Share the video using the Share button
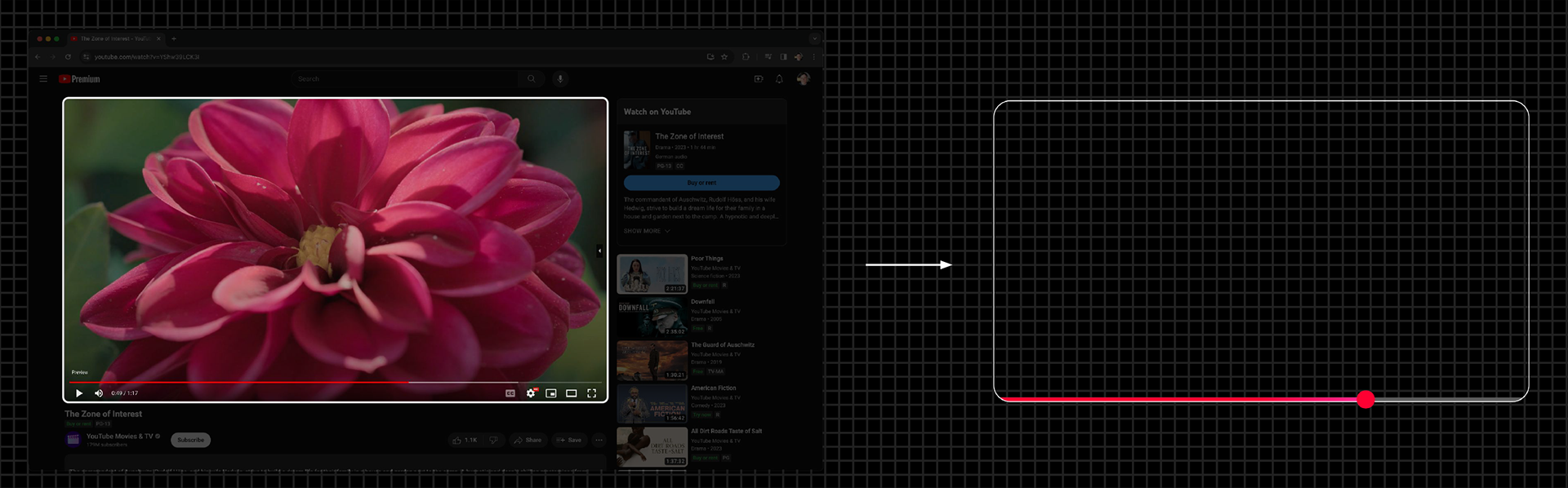 tap(528, 440)
